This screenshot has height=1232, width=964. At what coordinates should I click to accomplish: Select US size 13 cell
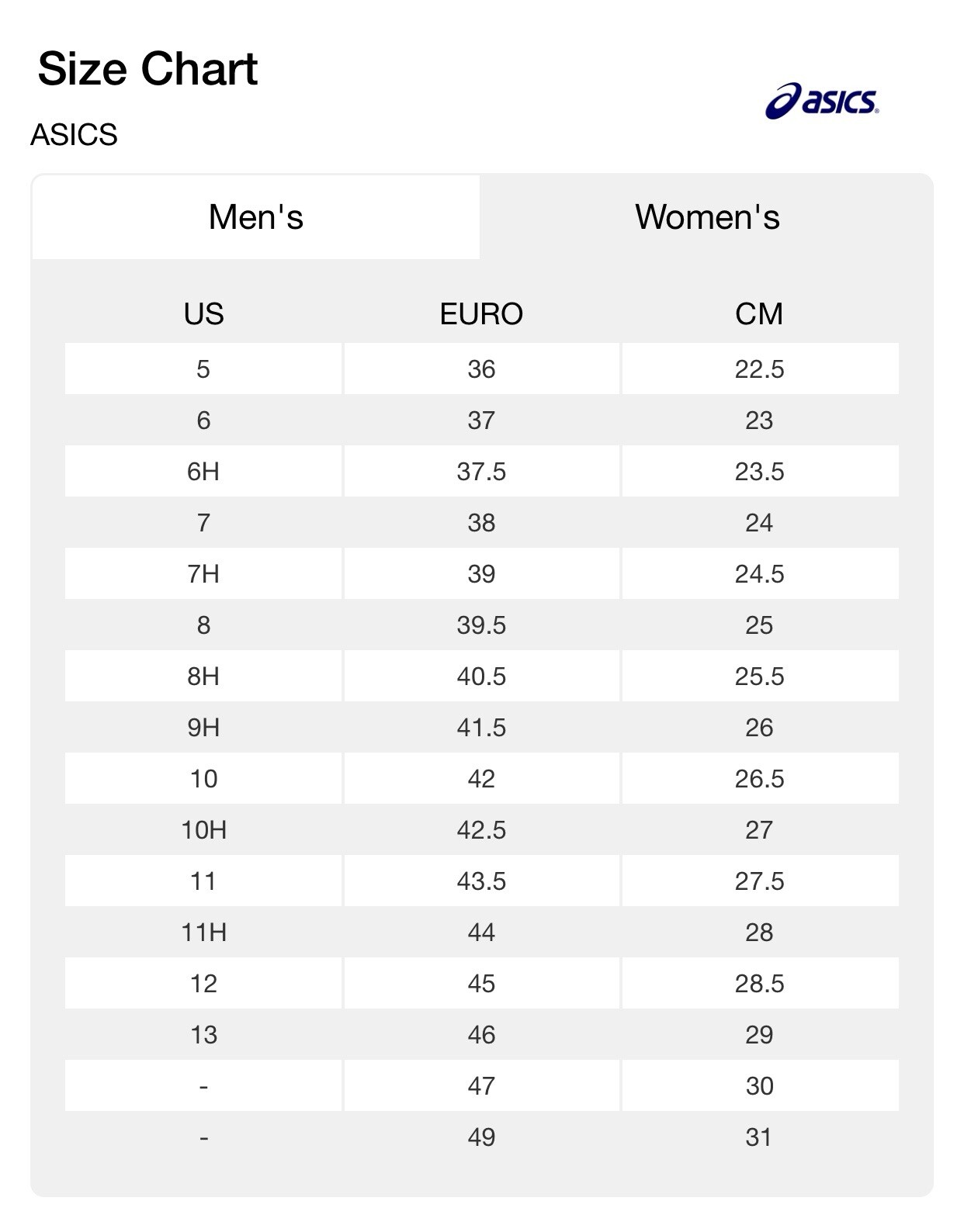[x=203, y=1035]
